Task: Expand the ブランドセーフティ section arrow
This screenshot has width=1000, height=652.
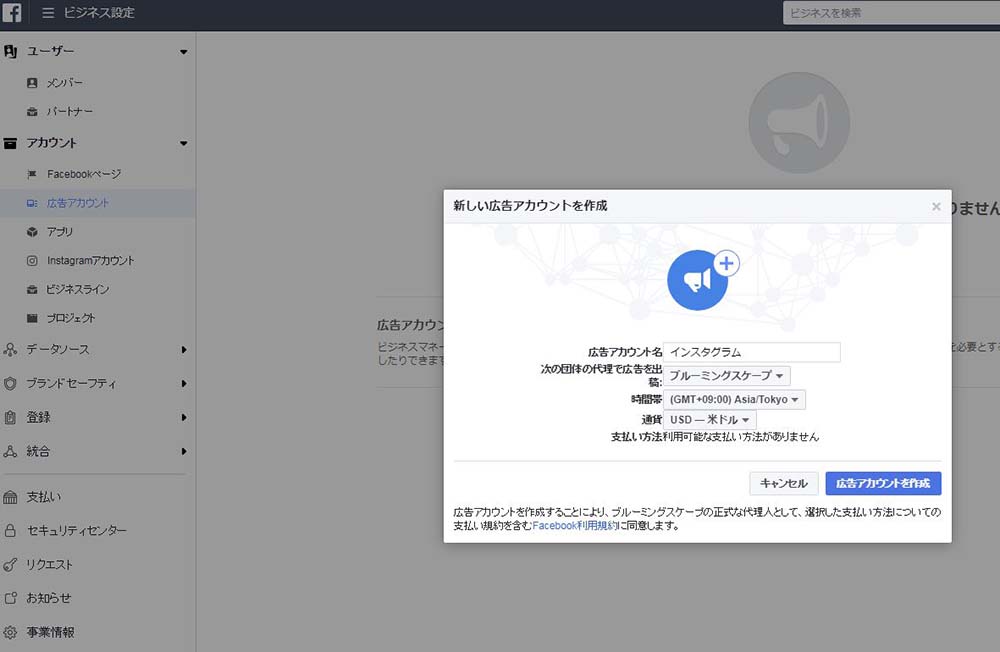Action: pos(184,383)
